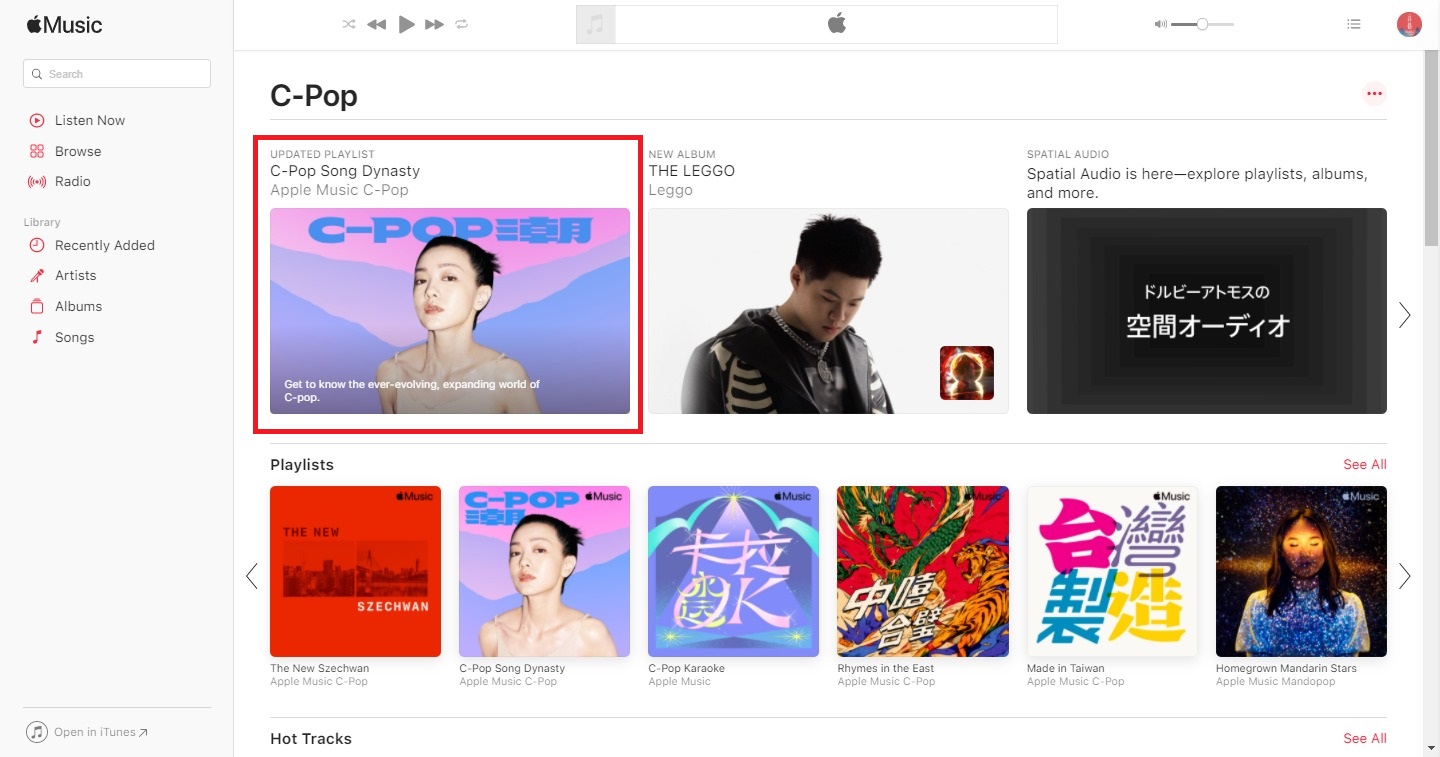Go to Listen Now
Image resolution: width=1440 pixels, height=757 pixels.
(x=89, y=120)
